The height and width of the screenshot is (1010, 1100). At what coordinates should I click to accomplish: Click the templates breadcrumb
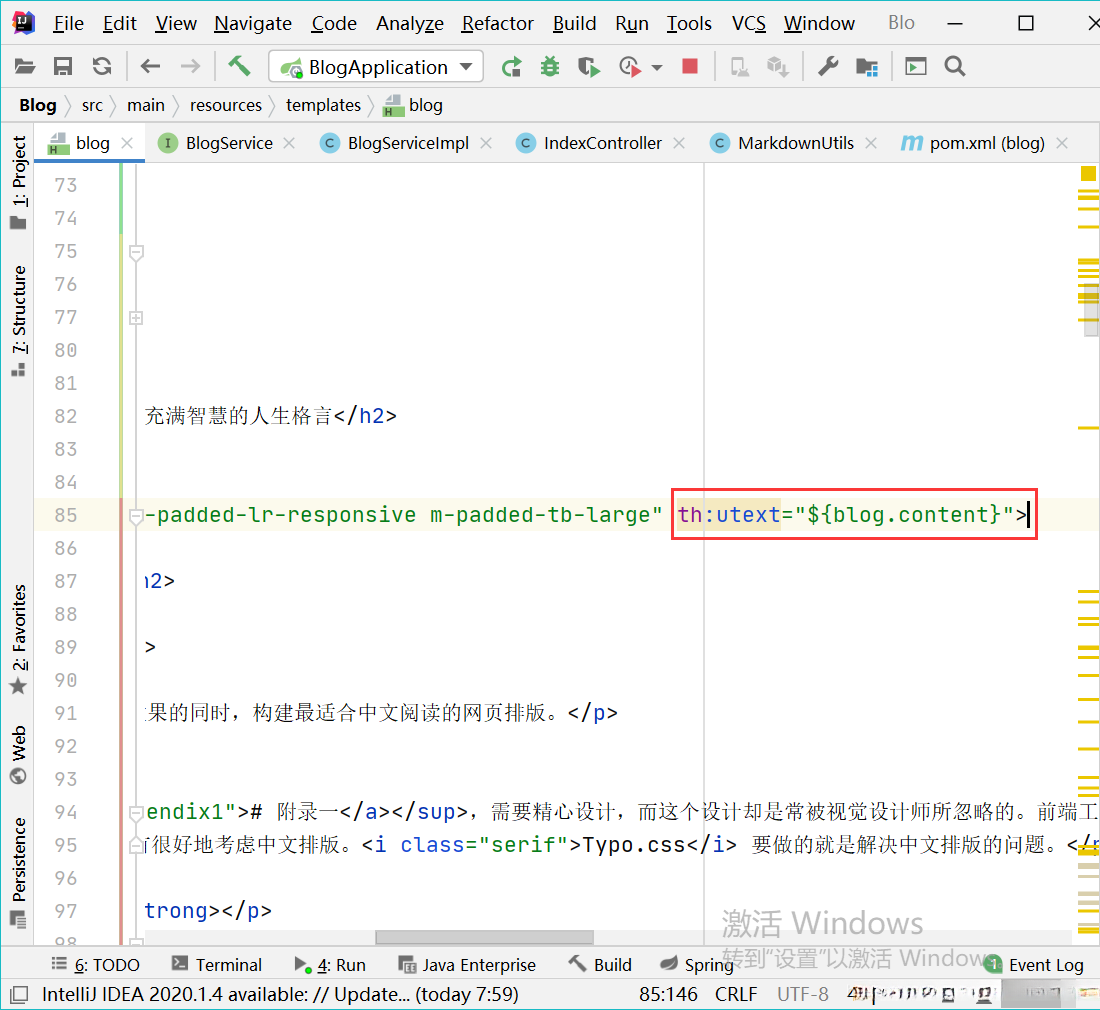[x=323, y=105]
